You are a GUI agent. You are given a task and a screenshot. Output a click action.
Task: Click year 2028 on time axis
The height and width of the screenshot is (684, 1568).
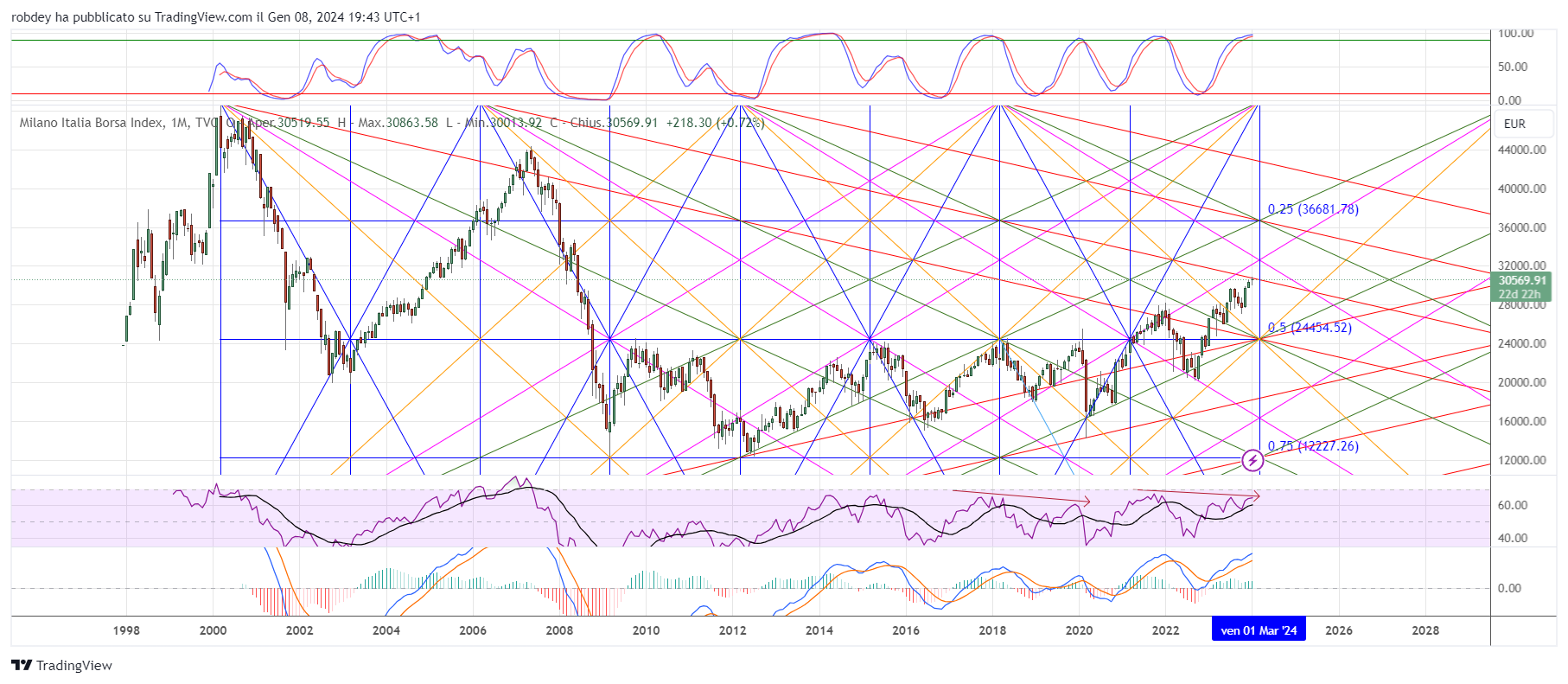[1425, 630]
